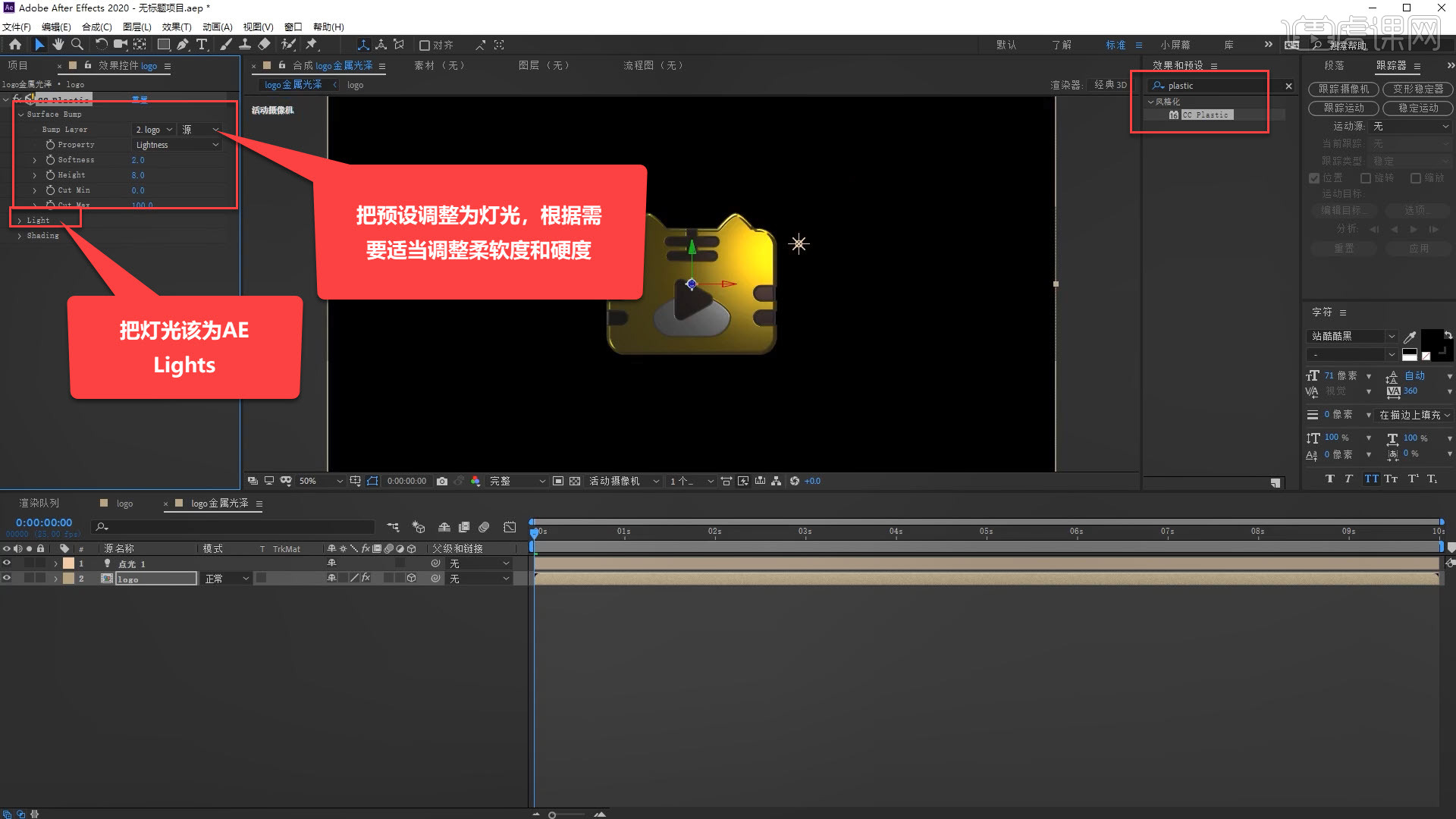This screenshot has height=819, width=1456.
Task: Choose the Rectangle shape tool
Action: (164, 45)
